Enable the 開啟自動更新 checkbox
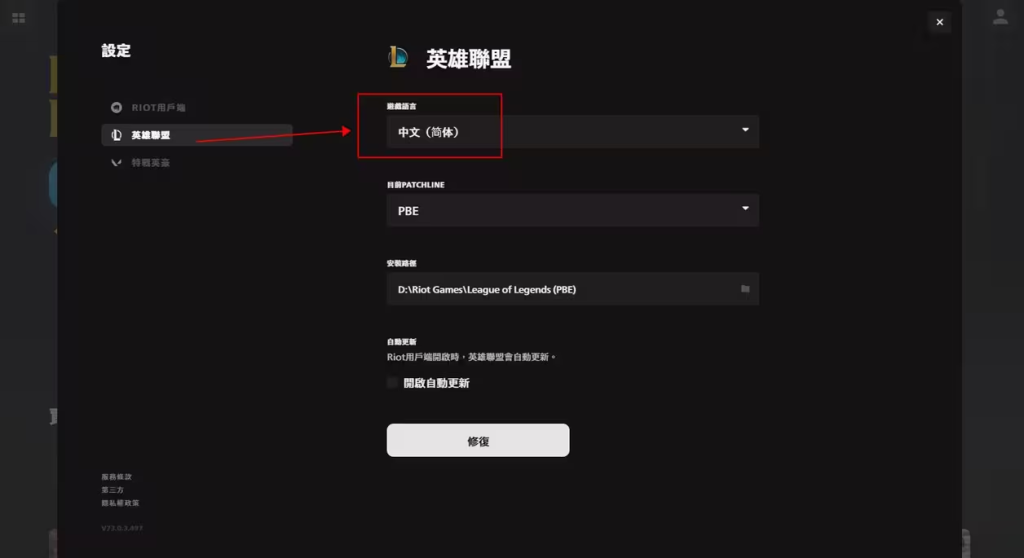The width and height of the screenshot is (1024, 558). pyautogui.click(x=392, y=383)
